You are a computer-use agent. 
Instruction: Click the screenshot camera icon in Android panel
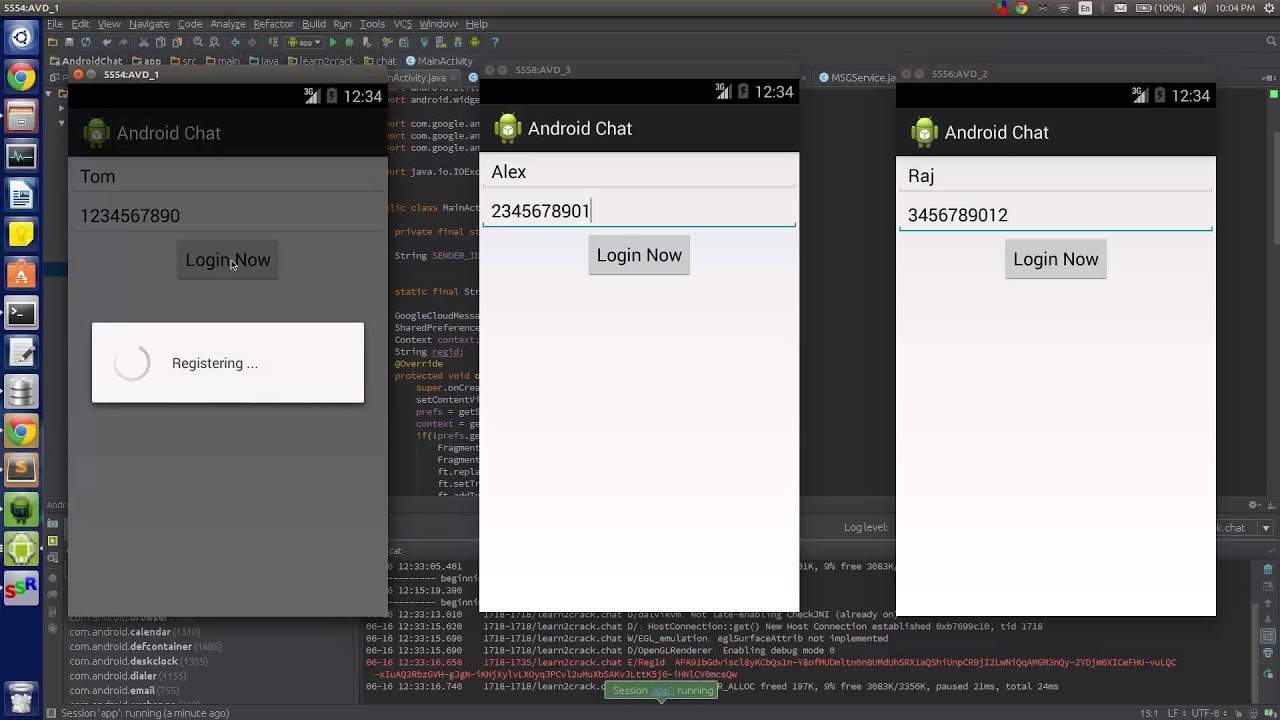52,523
